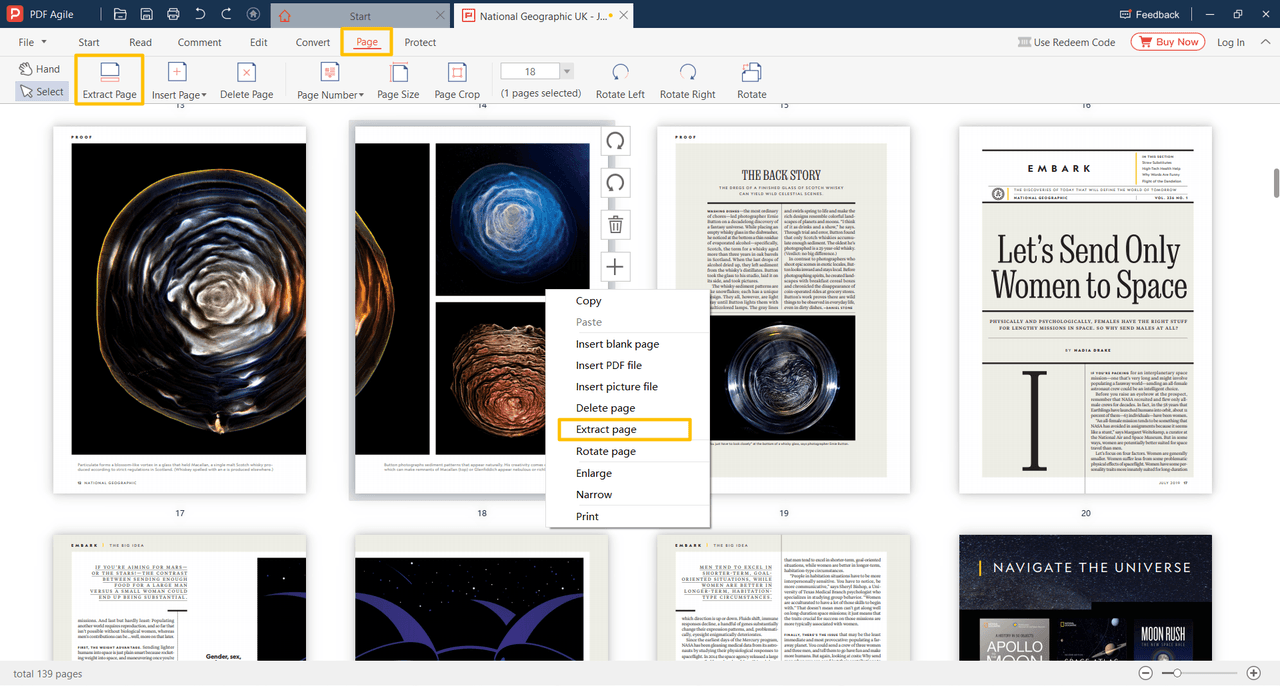The height and width of the screenshot is (686, 1280).
Task: Click the Undo arrow icon
Action: (x=200, y=15)
